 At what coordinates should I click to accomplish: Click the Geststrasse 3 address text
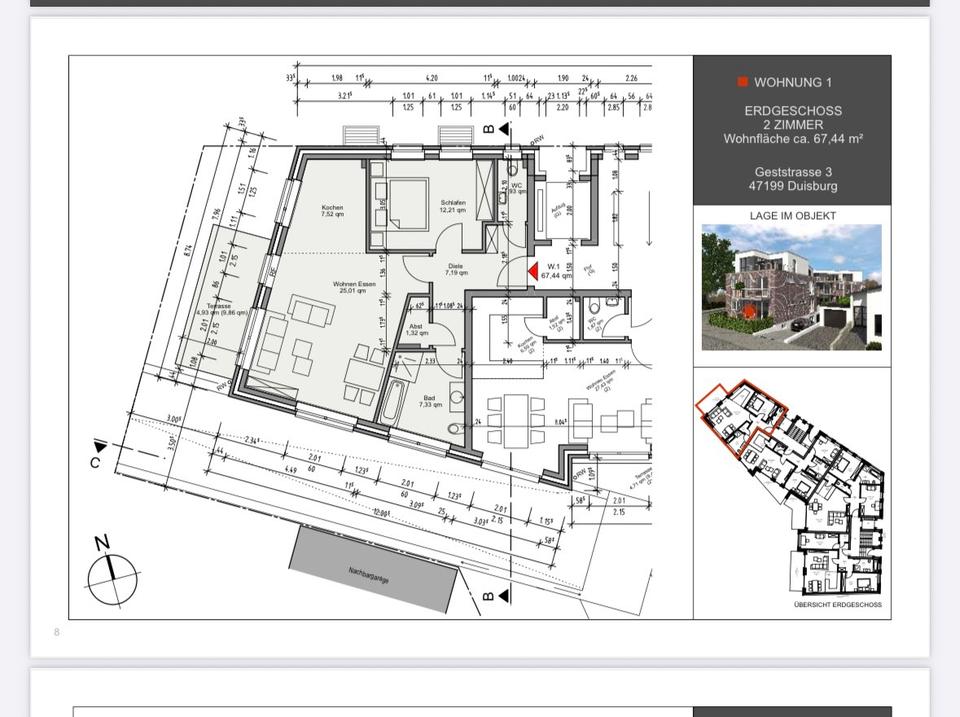point(792,172)
